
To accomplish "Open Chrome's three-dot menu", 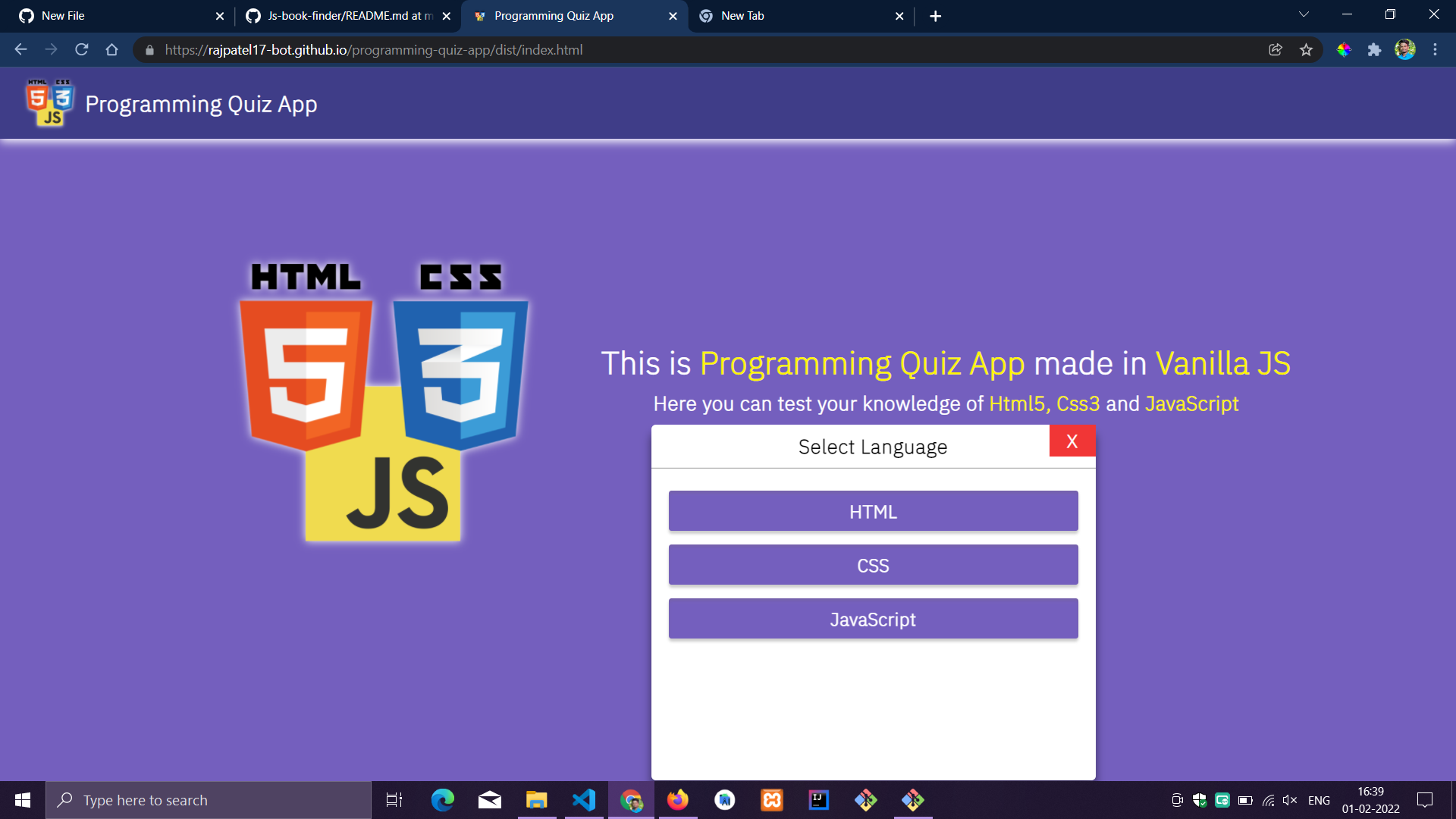I will tap(1435, 49).
